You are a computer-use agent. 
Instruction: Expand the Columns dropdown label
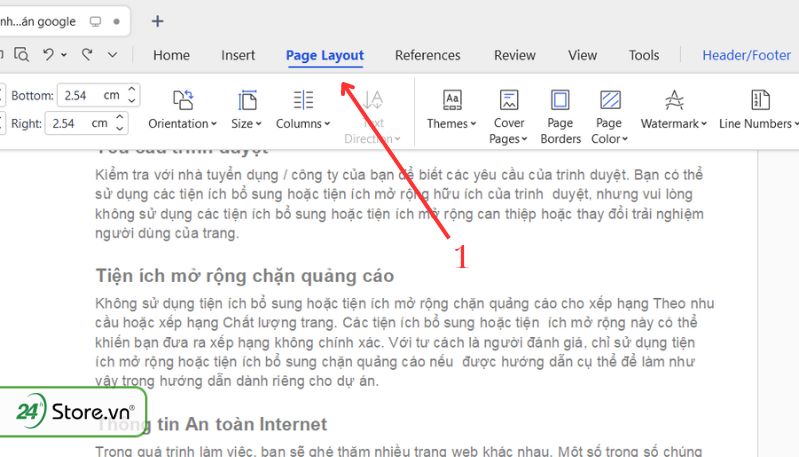(x=303, y=124)
